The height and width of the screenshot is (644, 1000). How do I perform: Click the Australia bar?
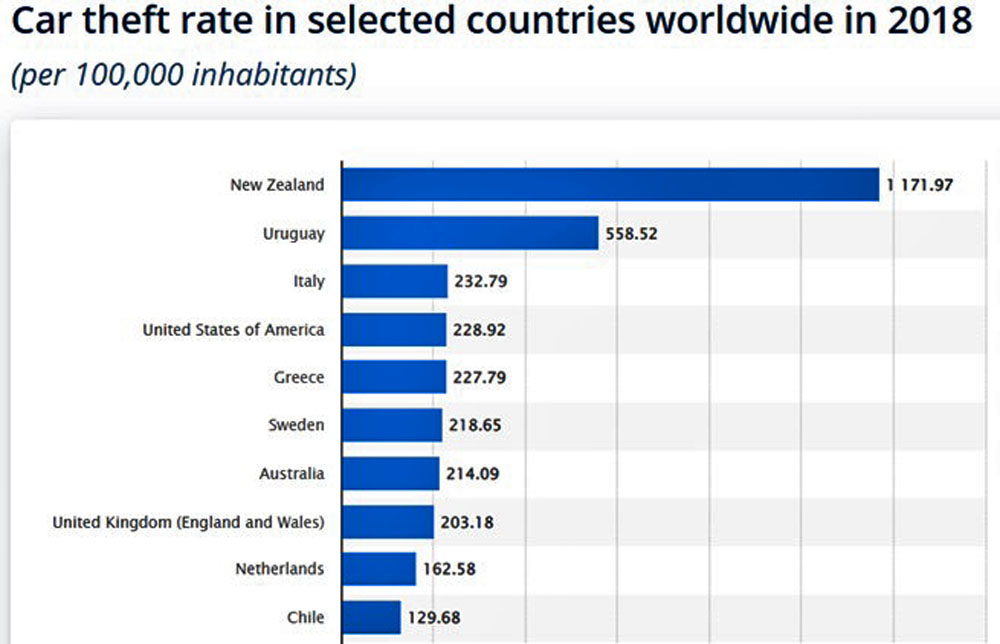(x=391, y=474)
